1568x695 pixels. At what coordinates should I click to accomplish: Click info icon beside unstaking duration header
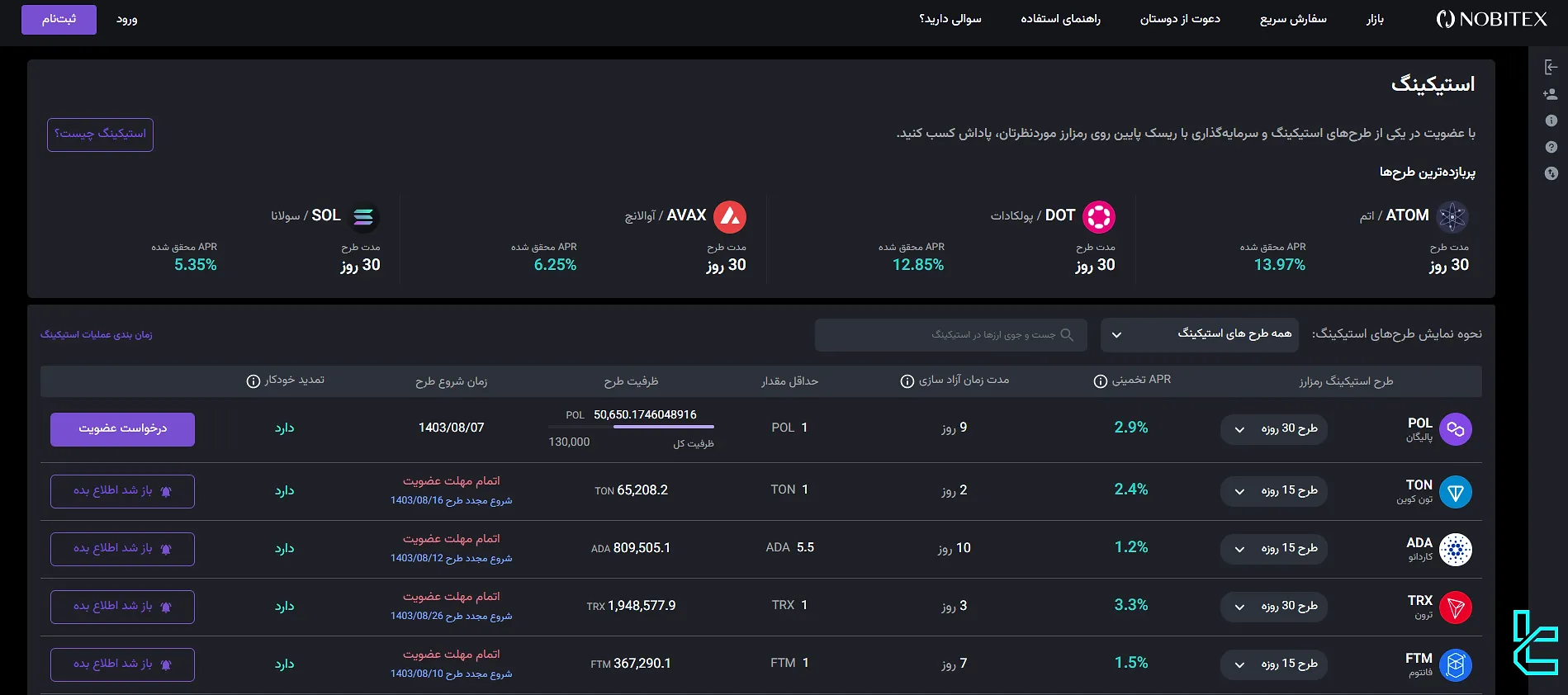[x=907, y=381]
